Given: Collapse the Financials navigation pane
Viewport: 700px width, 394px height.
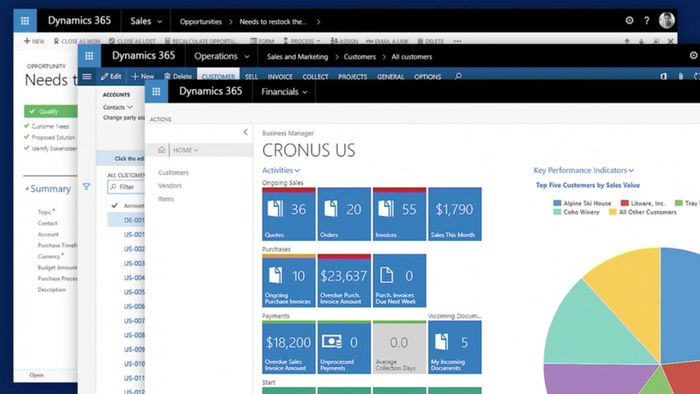Looking at the screenshot, I should [x=245, y=132].
